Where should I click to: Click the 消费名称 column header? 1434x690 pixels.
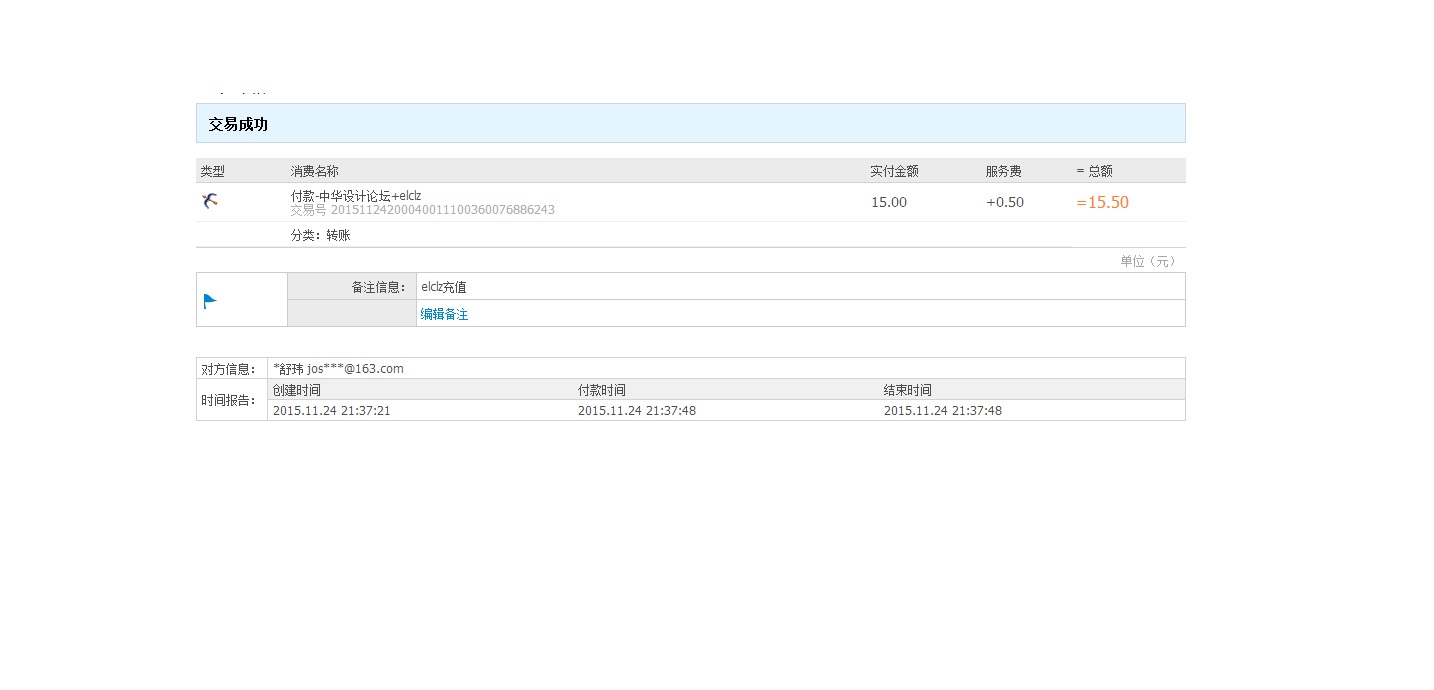tap(314, 171)
